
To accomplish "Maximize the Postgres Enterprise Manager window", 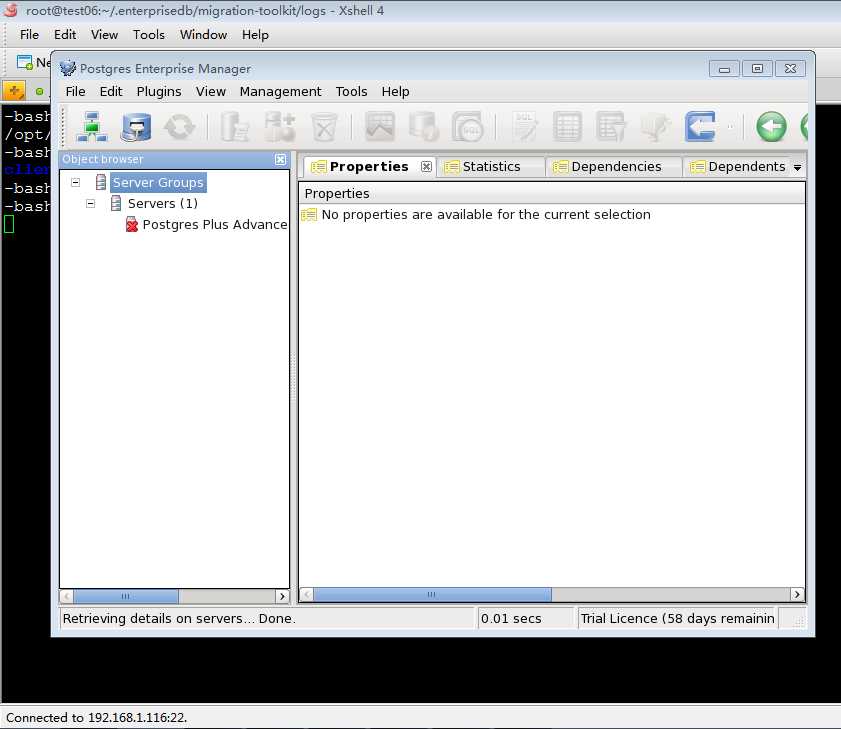I will click(x=757, y=69).
